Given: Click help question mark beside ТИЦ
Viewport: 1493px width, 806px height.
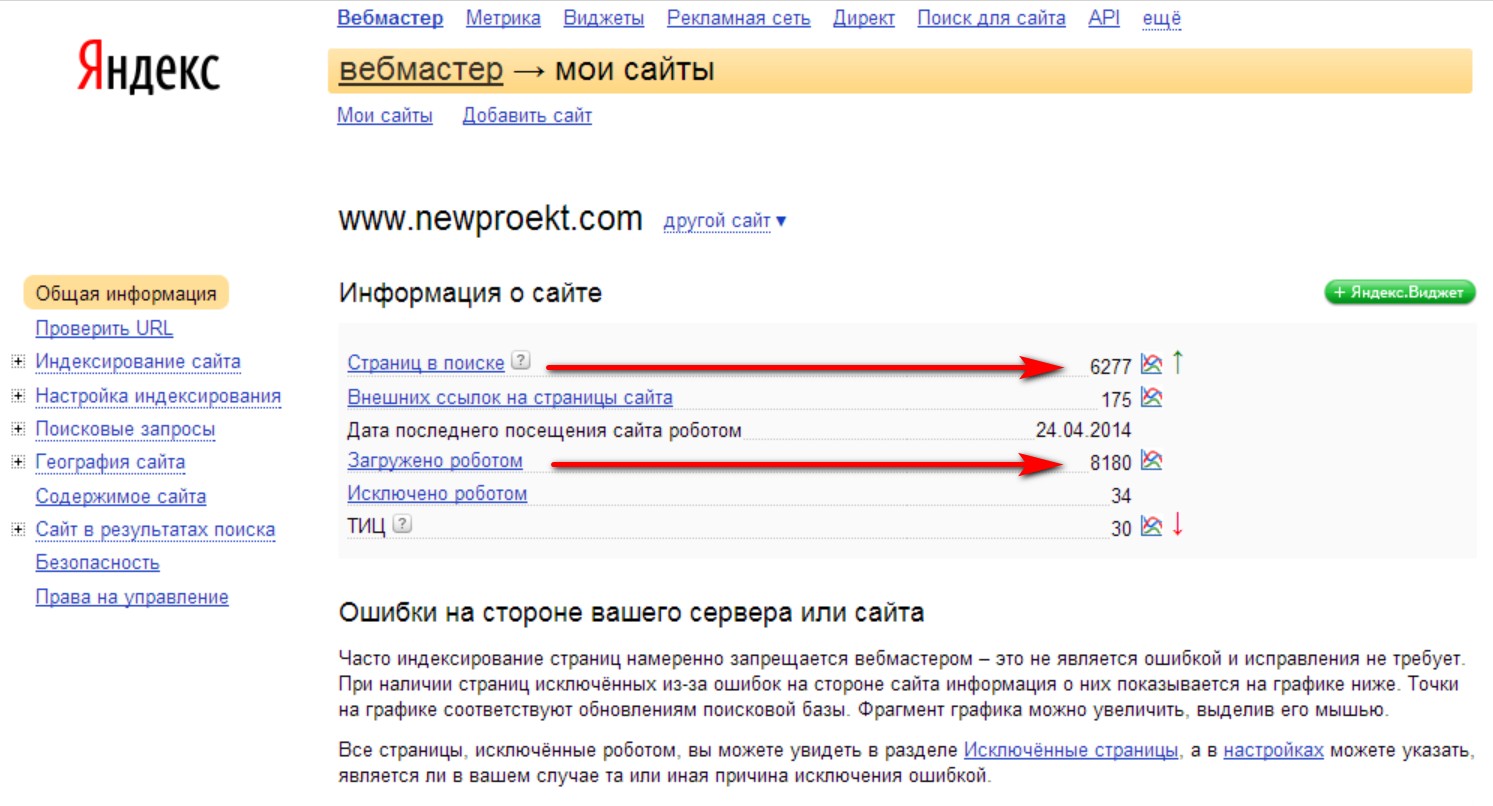Looking at the screenshot, I should pos(402,524).
